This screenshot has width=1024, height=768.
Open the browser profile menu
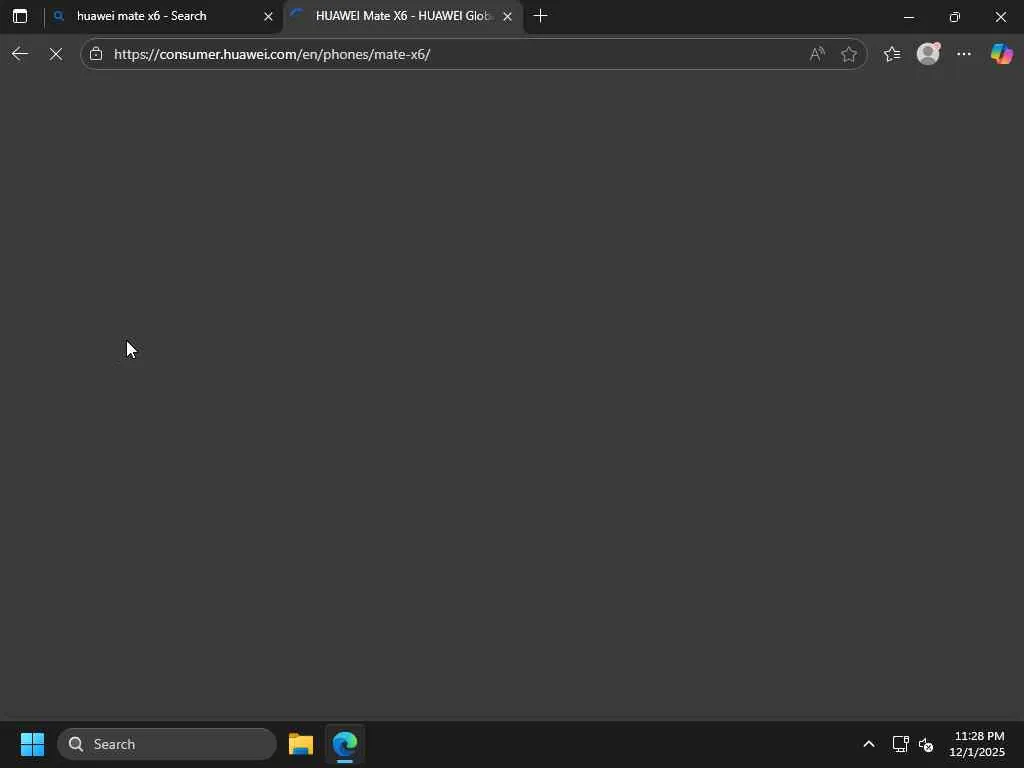[x=928, y=54]
